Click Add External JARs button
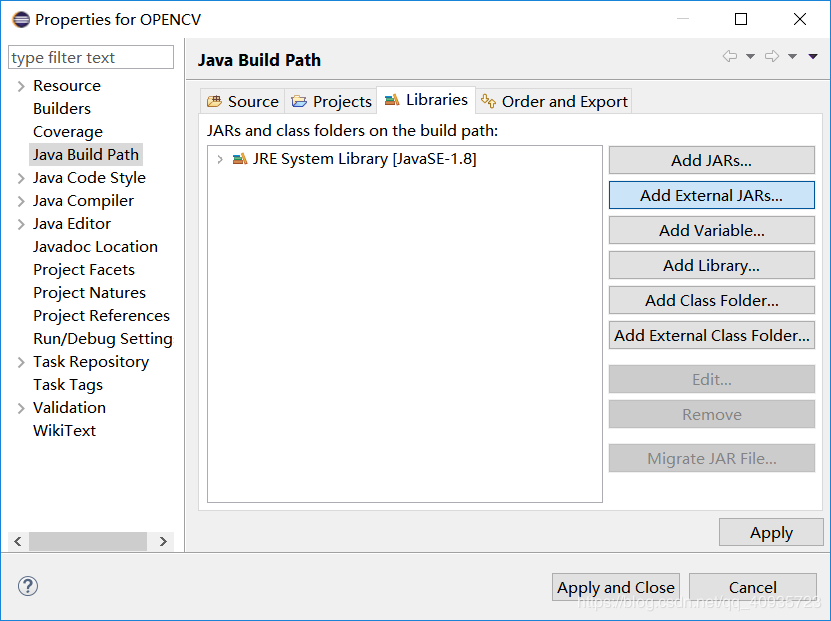The height and width of the screenshot is (621, 831). (x=711, y=195)
